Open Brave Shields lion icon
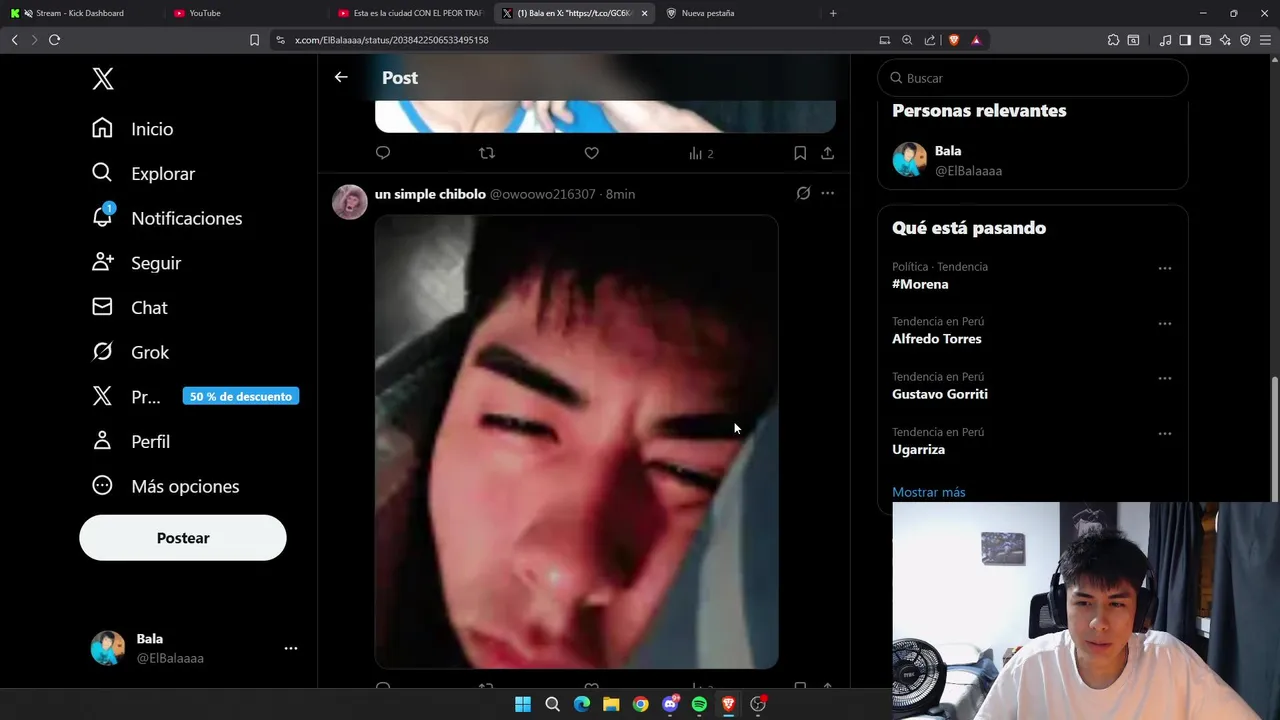Image resolution: width=1280 pixels, height=720 pixels. 953,40
